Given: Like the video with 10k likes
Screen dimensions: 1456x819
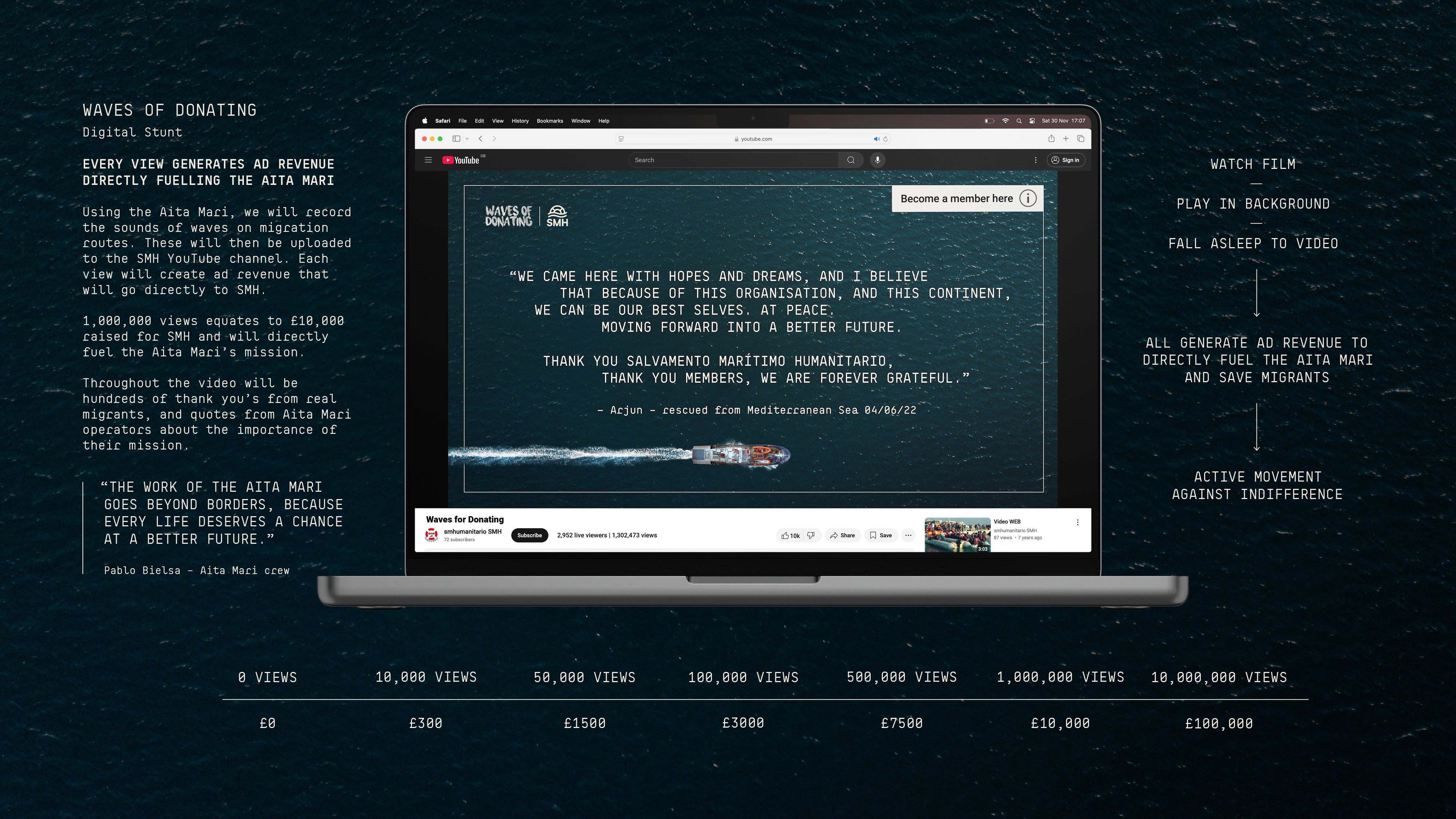Looking at the screenshot, I should pyautogui.click(x=791, y=535).
